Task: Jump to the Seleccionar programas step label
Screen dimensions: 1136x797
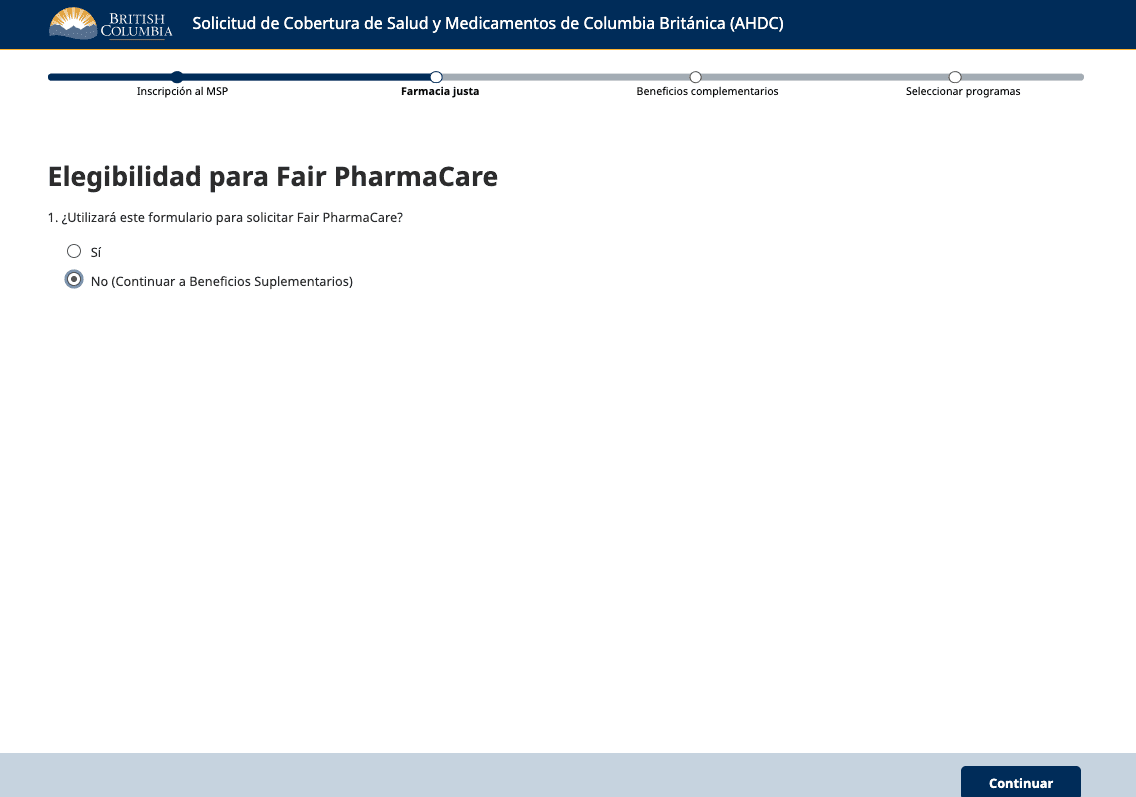Action: point(963,92)
